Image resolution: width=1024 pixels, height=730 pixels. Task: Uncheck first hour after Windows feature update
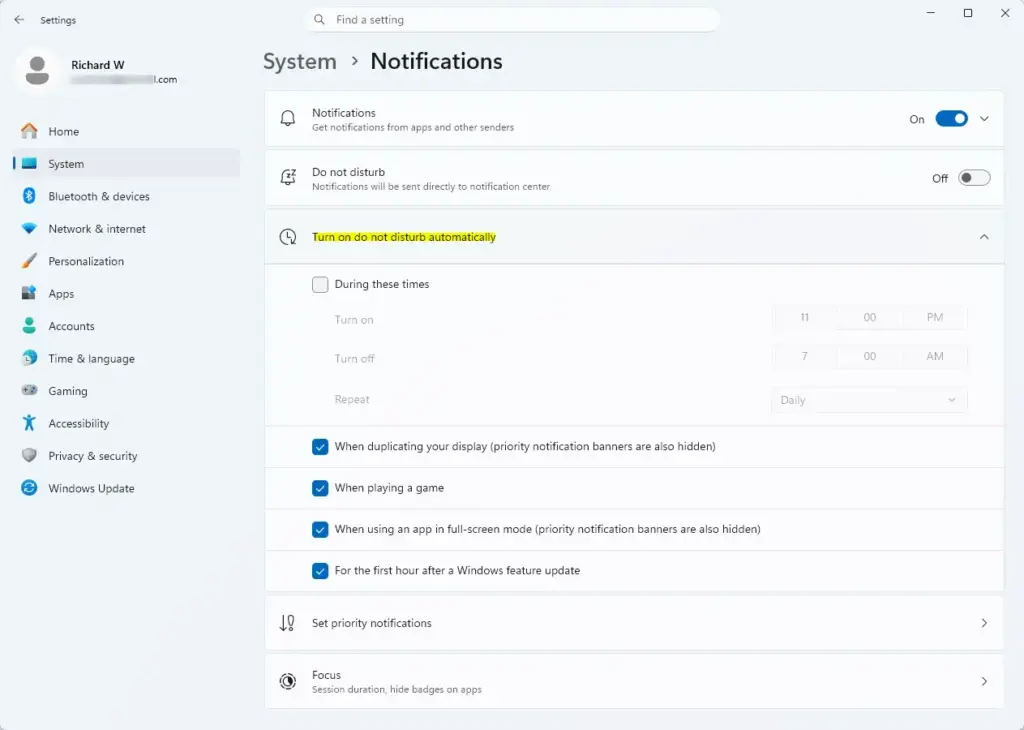(320, 571)
